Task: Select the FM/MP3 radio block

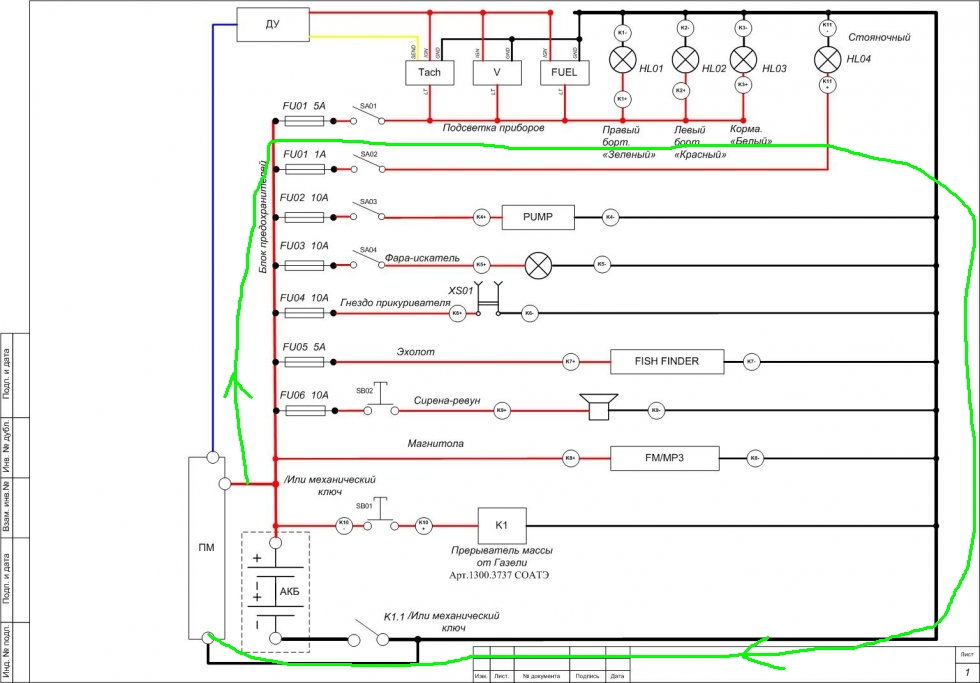Action: (x=667, y=458)
